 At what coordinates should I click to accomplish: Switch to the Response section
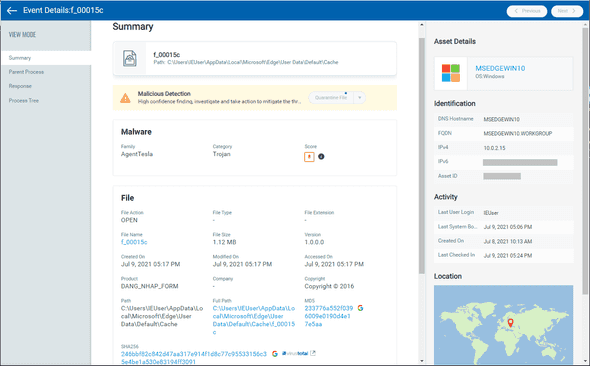[20, 86]
